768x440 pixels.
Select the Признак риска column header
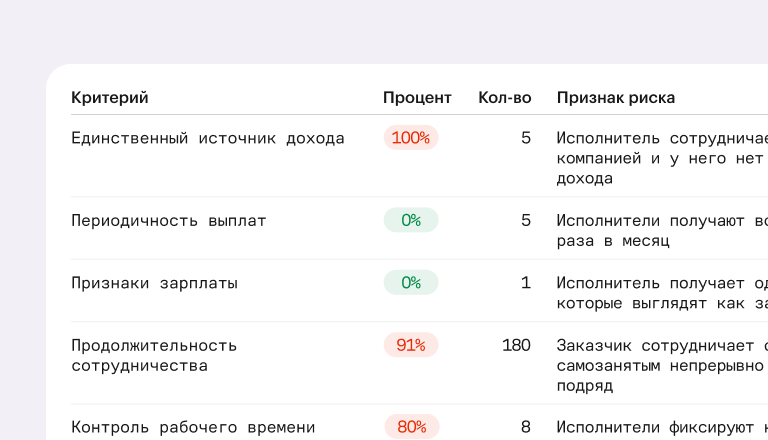[x=616, y=98]
